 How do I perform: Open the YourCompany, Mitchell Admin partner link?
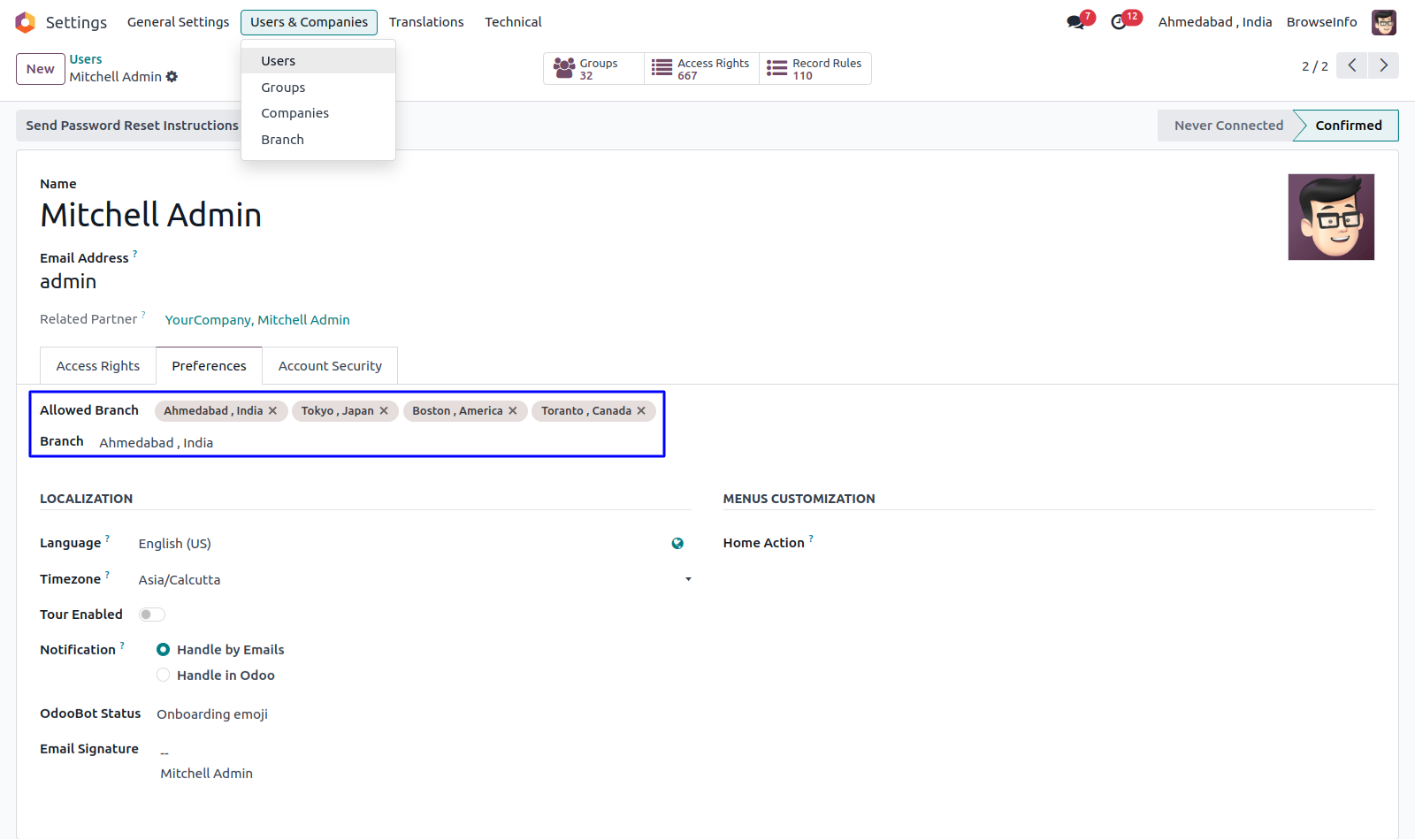pos(257,320)
